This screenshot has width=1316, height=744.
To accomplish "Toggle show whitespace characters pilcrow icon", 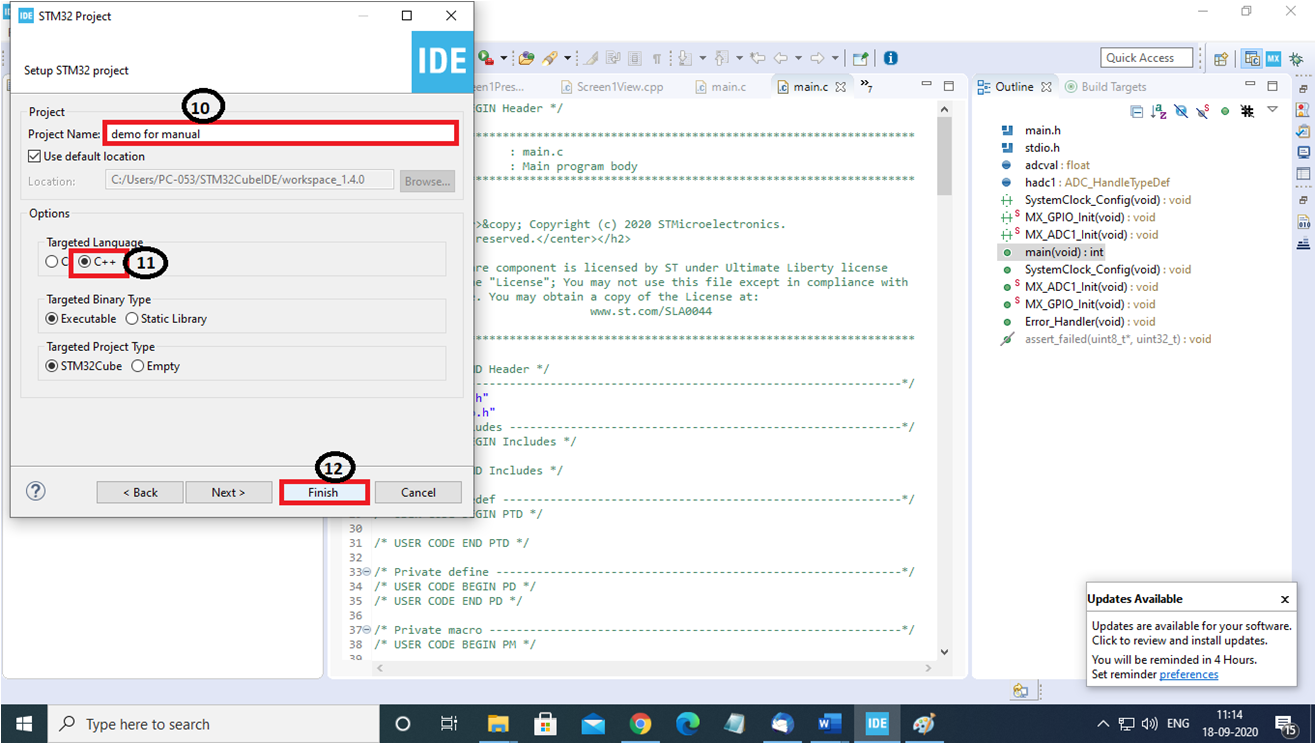I will tap(656, 58).
